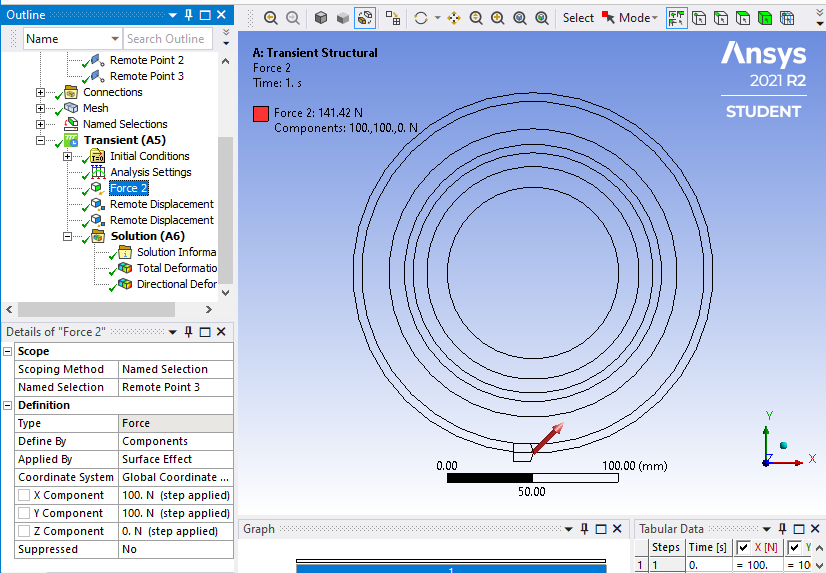Click Analysis Settings in the outline
The width and height of the screenshot is (826, 573).
pos(151,172)
